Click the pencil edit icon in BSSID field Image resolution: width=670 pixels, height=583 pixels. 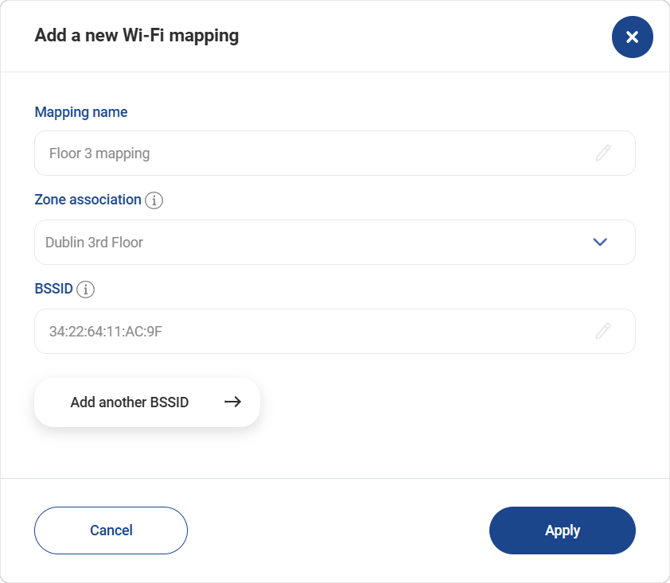pos(603,331)
